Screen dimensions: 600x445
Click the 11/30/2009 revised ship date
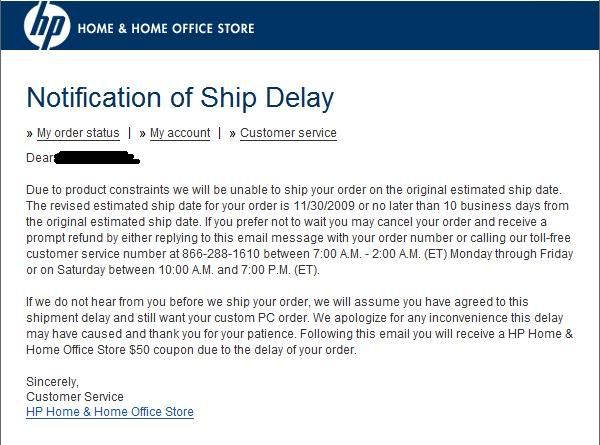coord(324,206)
